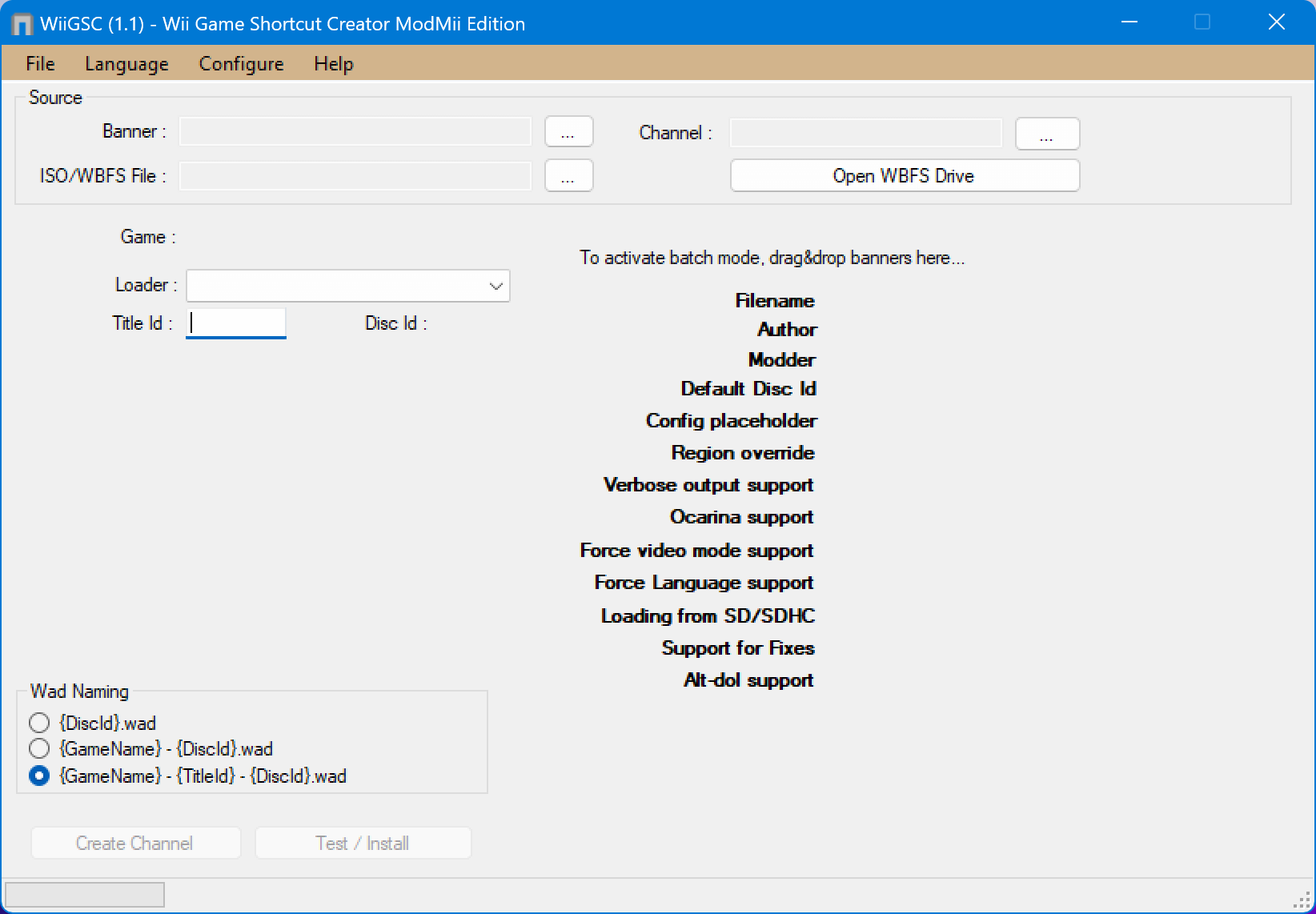Click the 'Filename' label

(x=774, y=301)
